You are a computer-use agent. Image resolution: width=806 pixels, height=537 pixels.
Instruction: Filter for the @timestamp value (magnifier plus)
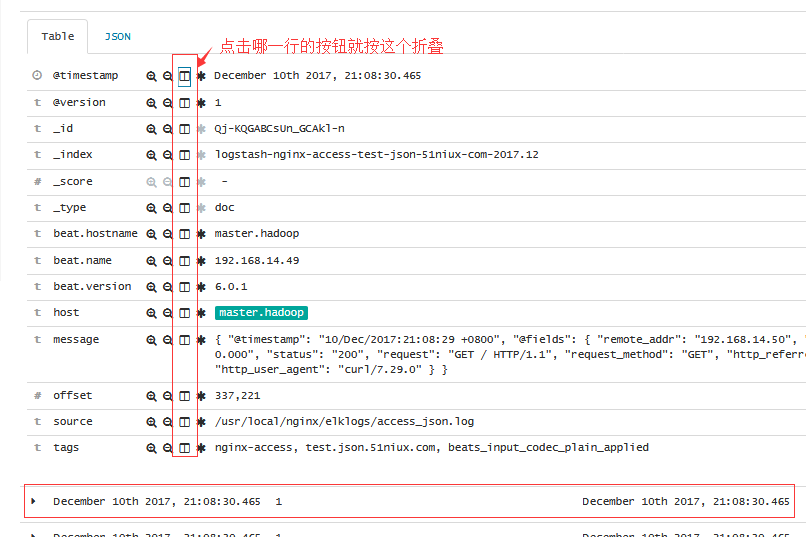tap(151, 76)
